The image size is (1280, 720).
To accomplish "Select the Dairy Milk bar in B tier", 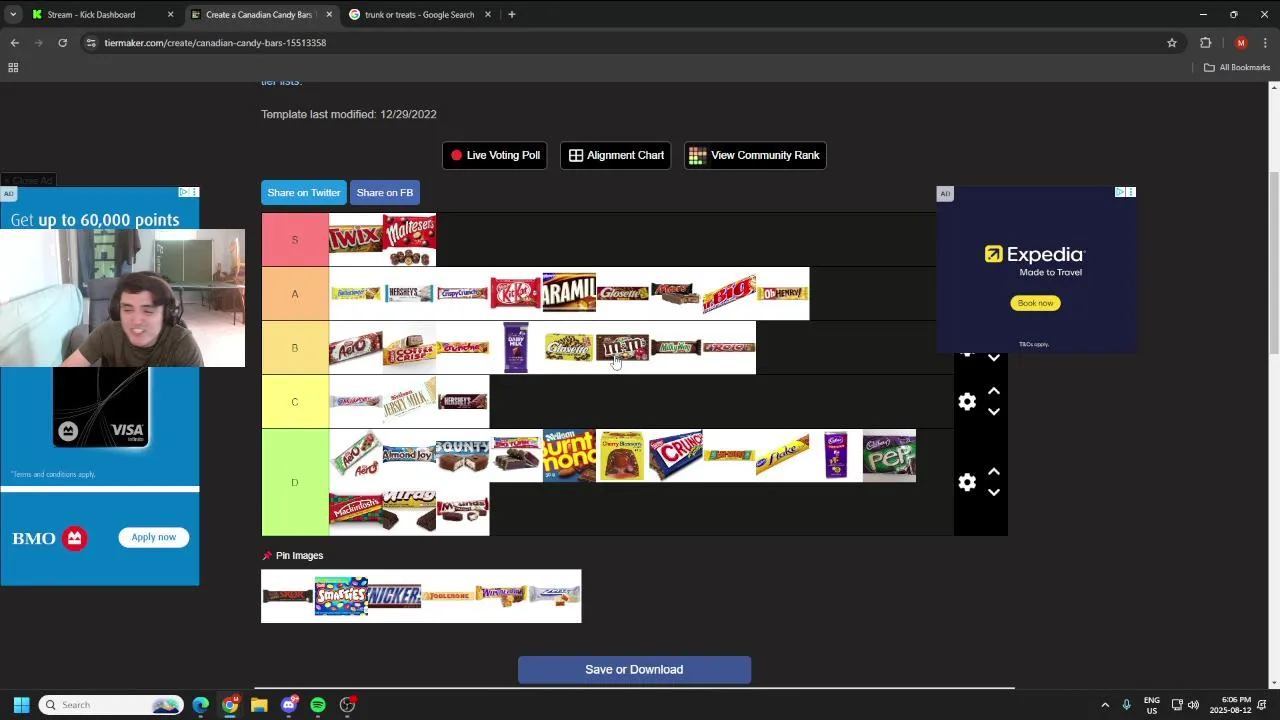I will (x=515, y=347).
